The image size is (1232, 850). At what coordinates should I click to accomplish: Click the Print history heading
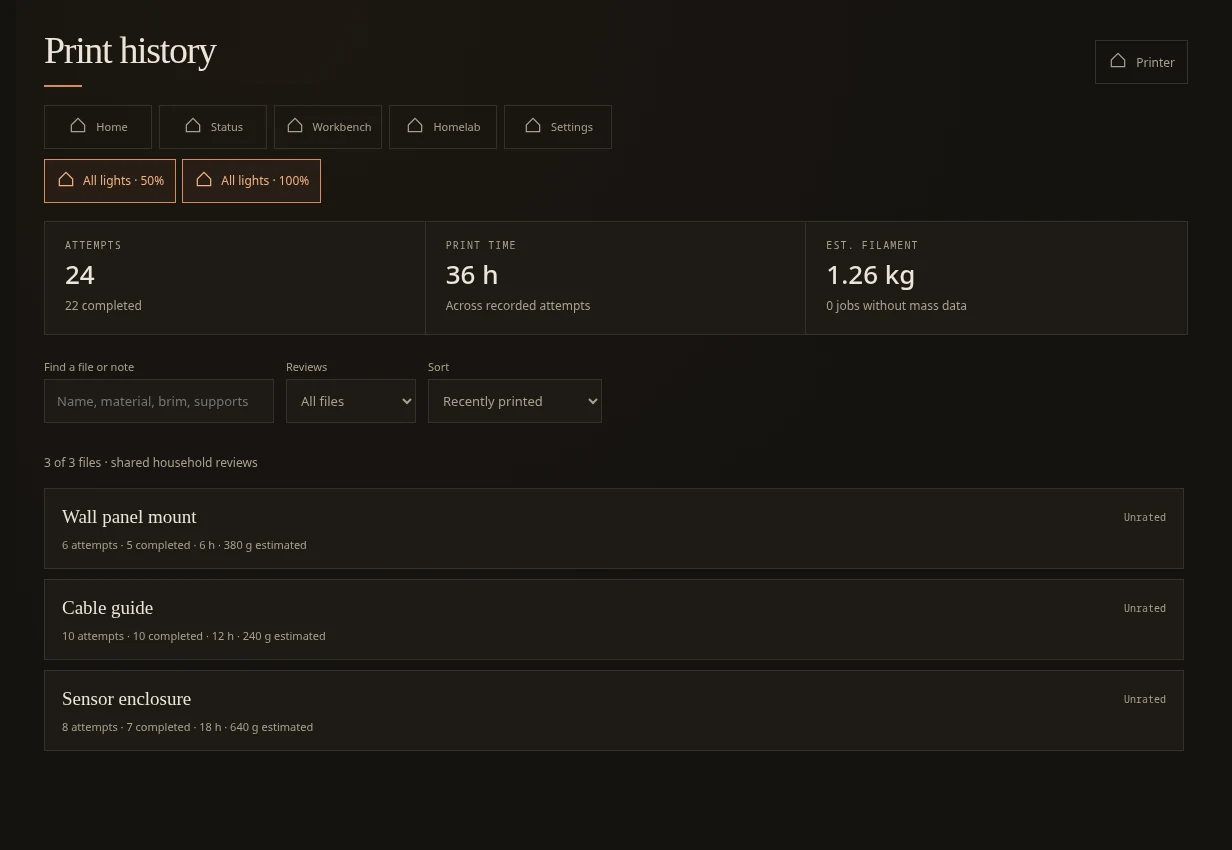[x=130, y=51]
